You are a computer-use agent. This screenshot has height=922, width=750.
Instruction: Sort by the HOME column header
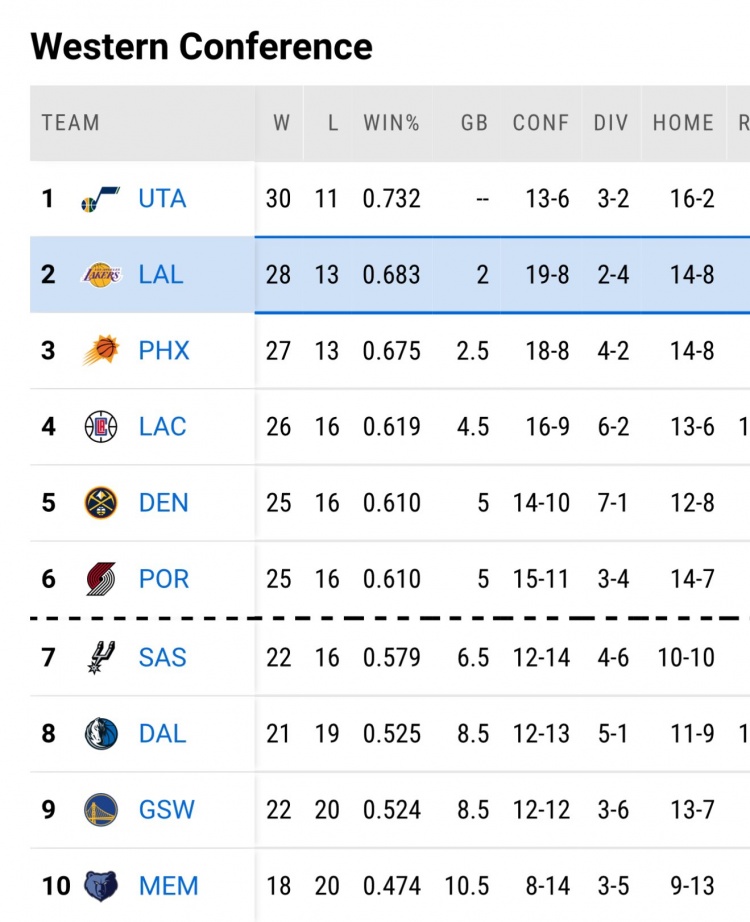684,123
